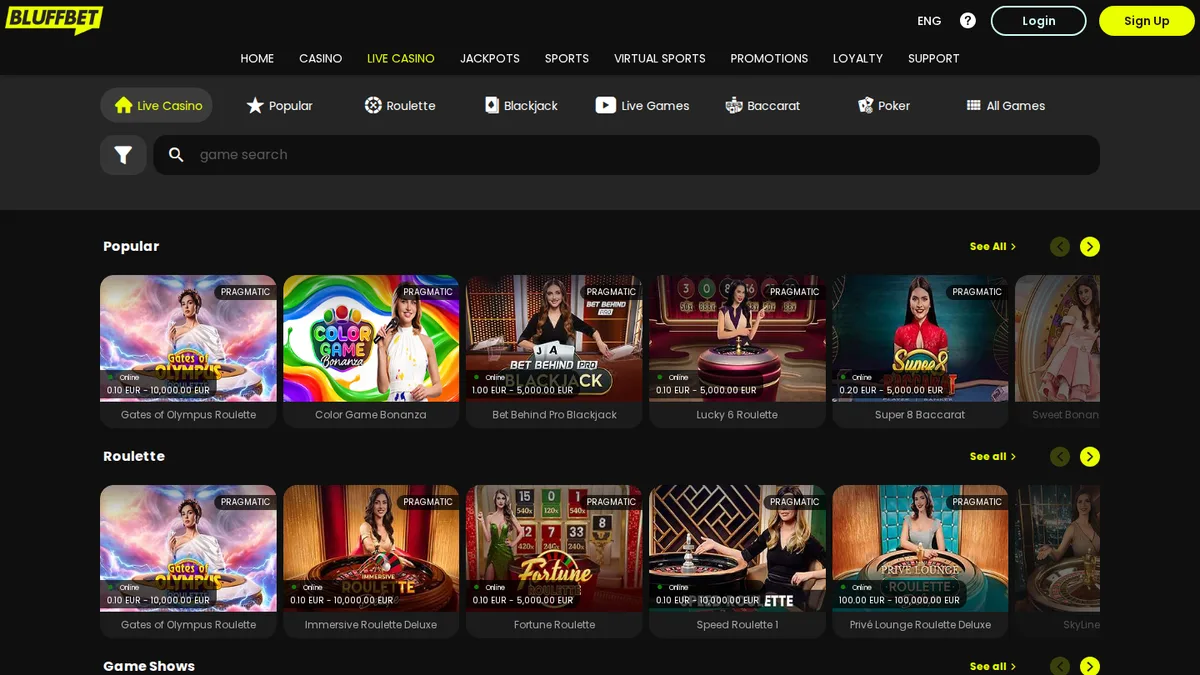
Task: Click '100.00 EUR - 100,000.00 EUR' bet limits
Action: [x=899, y=601]
